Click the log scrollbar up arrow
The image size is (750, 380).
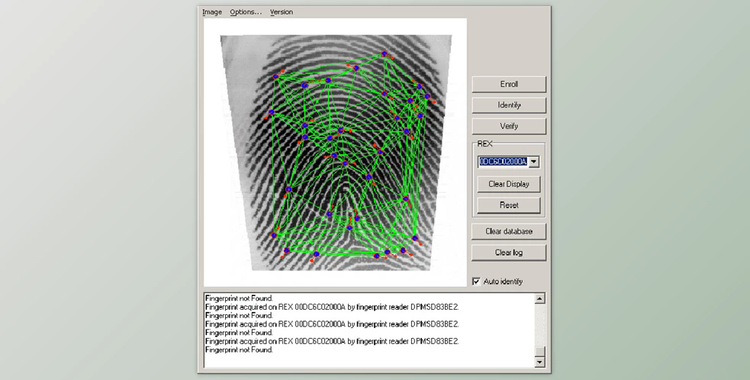540,299
